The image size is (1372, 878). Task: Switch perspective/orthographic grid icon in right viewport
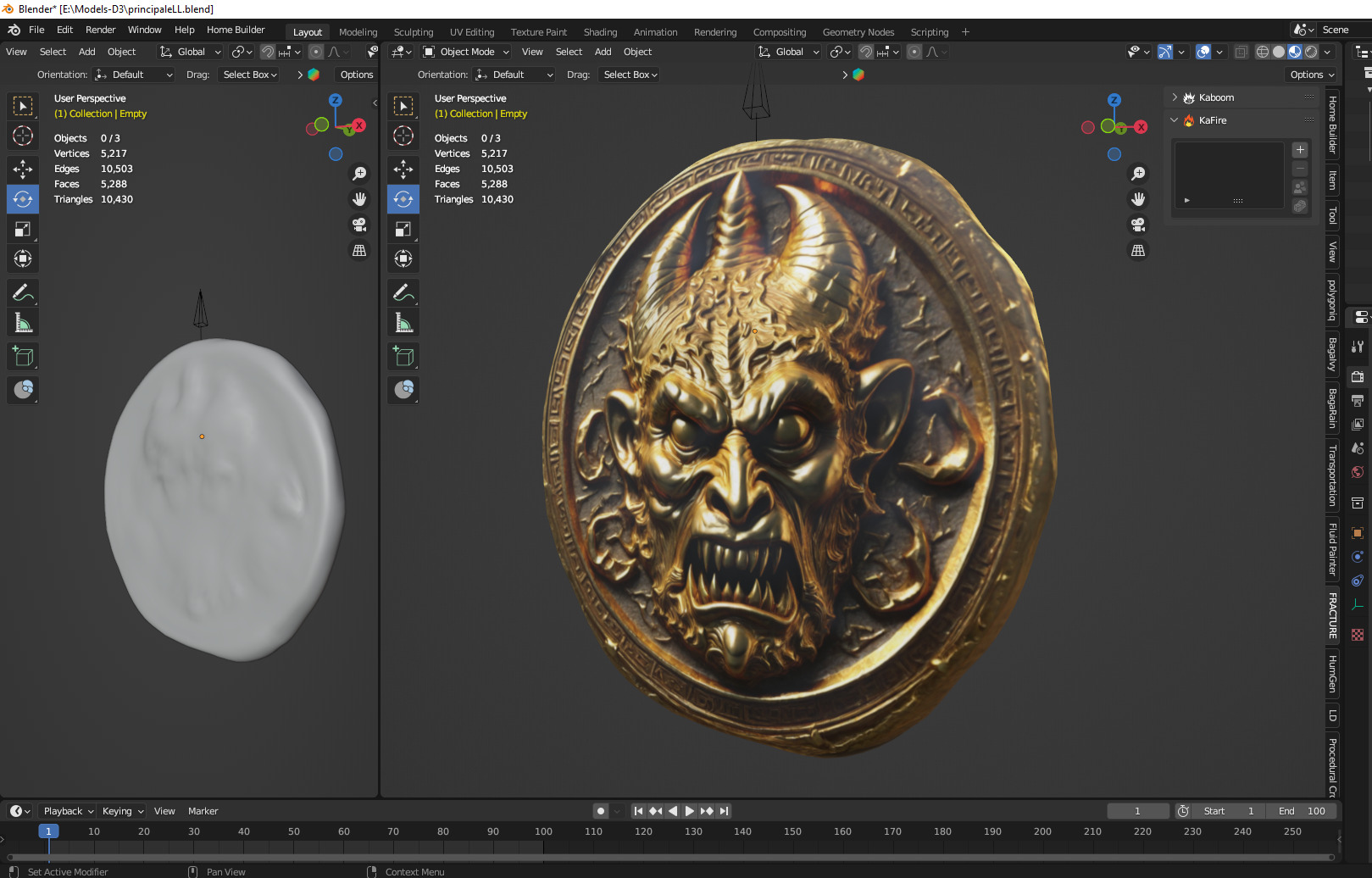1138,251
